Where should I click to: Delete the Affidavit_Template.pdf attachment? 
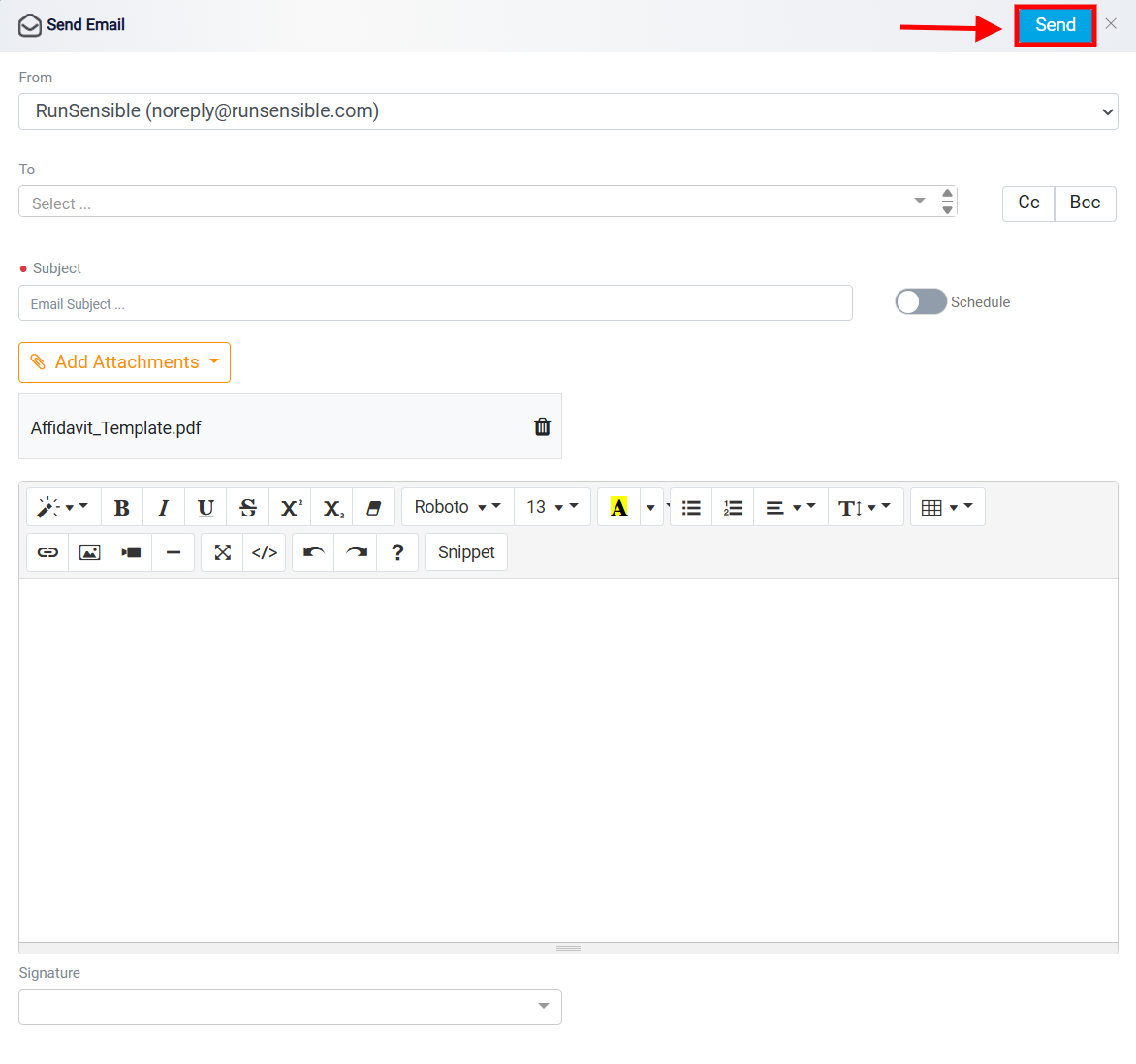tap(542, 426)
